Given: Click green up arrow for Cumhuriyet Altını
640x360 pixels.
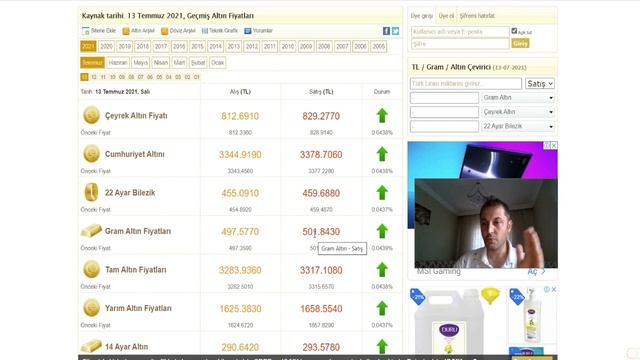Looking at the screenshot, I should pos(382,154).
